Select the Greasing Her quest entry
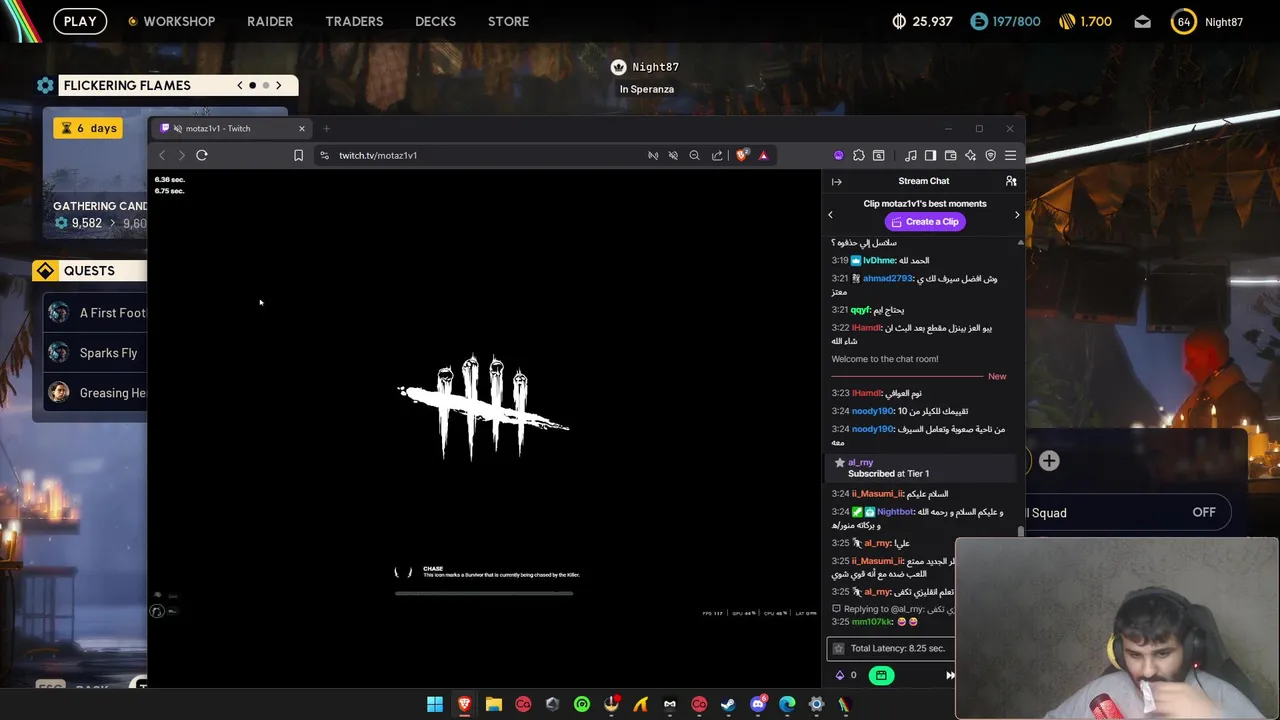The image size is (1280, 720). pos(95,393)
